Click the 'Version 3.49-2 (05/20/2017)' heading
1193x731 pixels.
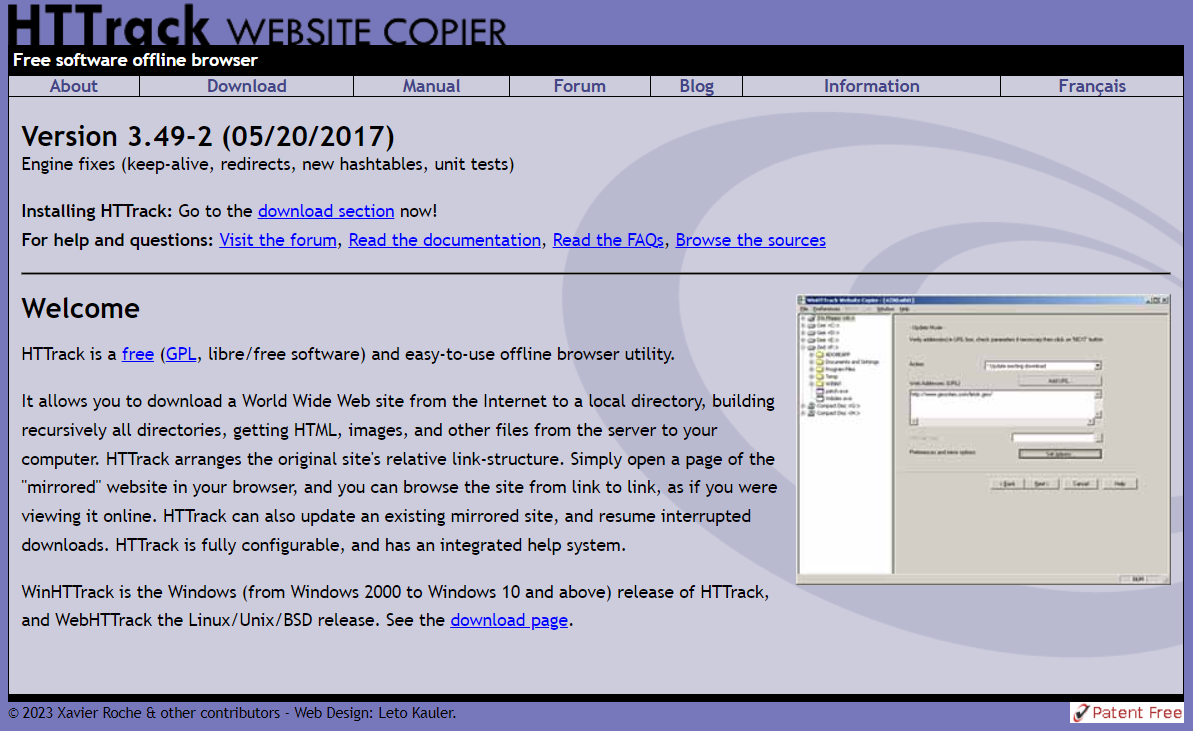[x=208, y=136]
